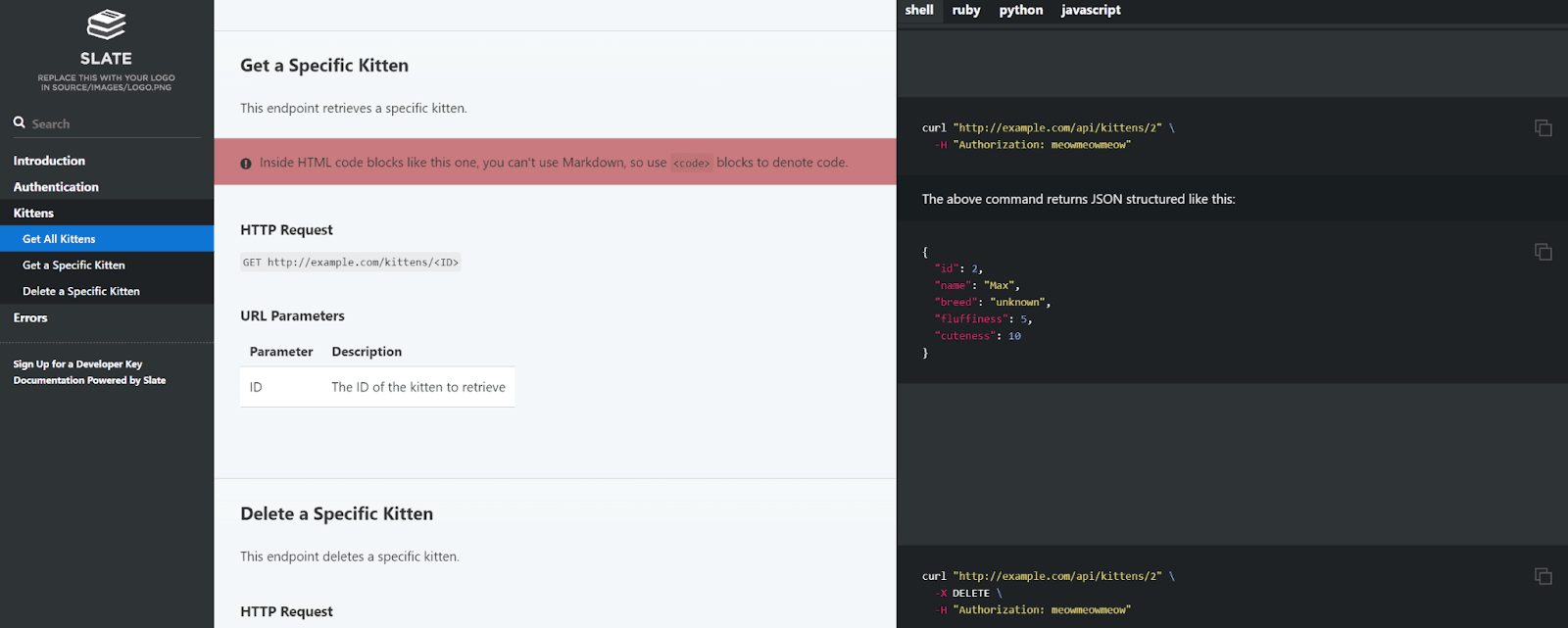Select the python language tab
This screenshot has width=1568, height=628.
tap(1020, 10)
